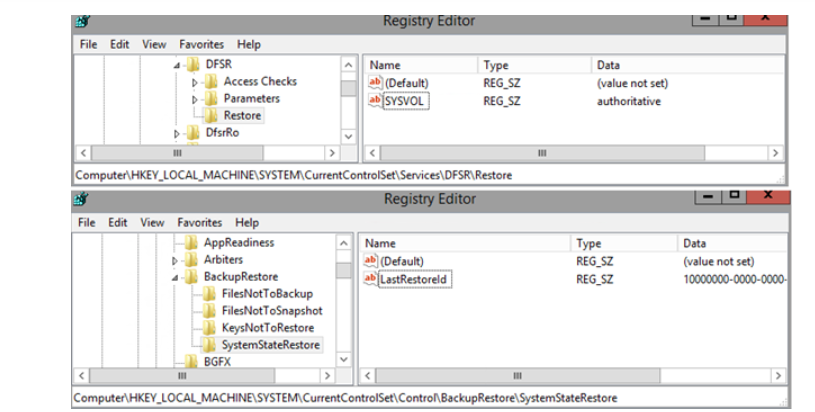
Task: Click the Access Checks folder icon
Action: tap(211, 82)
